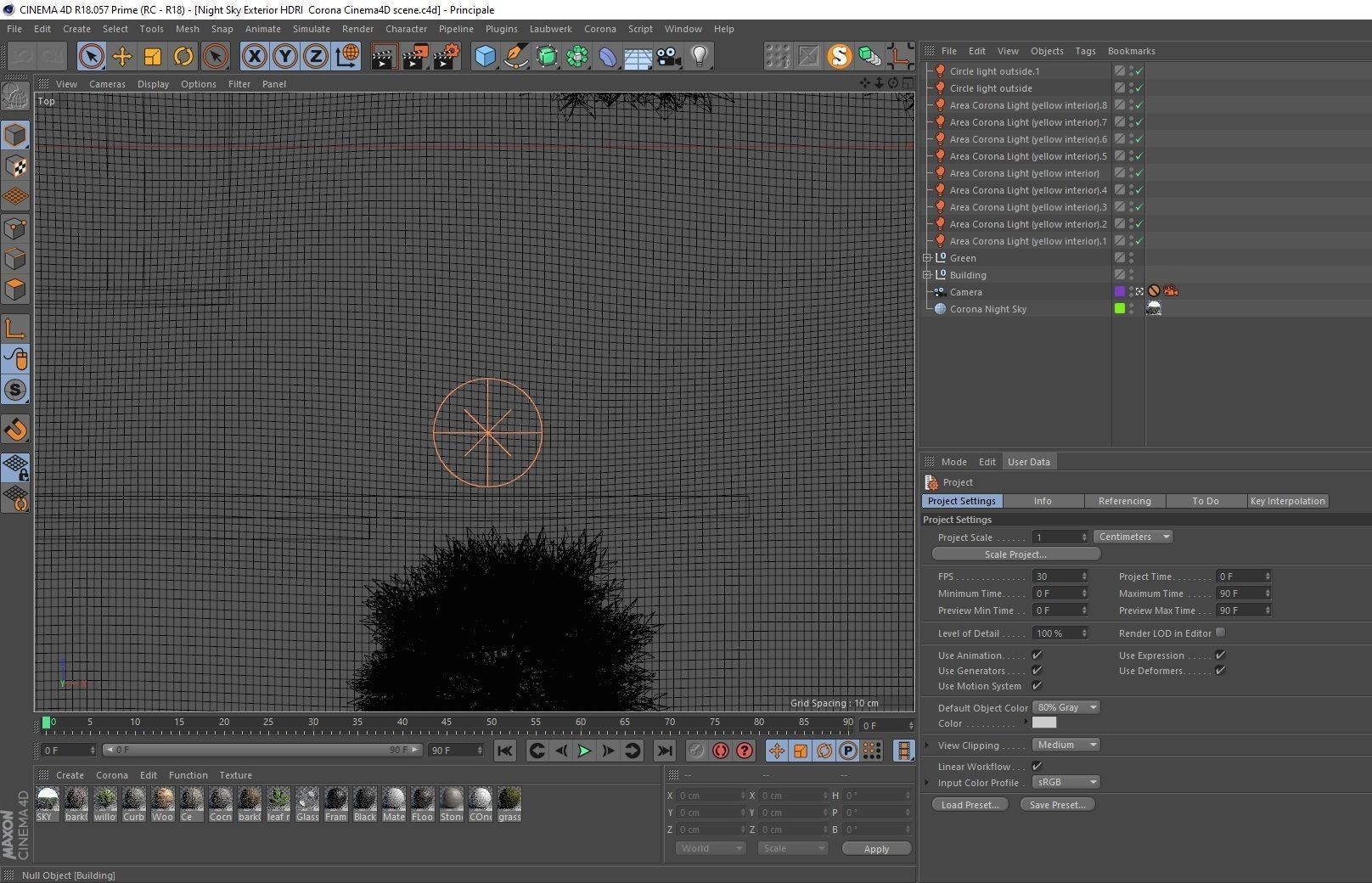The image size is (1372, 883).
Task: Click the Load Preset button
Action: [x=970, y=805]
